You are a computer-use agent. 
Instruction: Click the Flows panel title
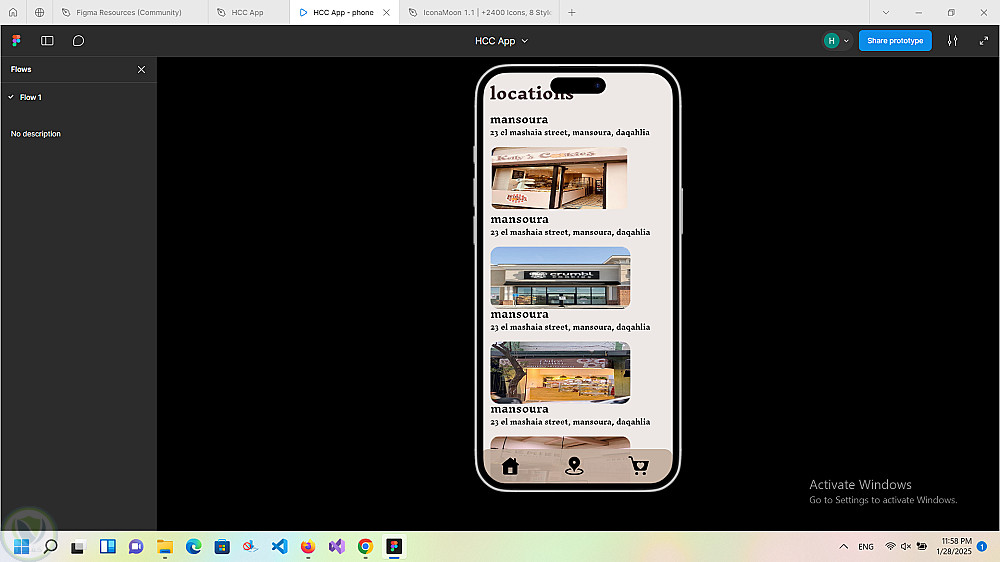[x=21, y=70]
